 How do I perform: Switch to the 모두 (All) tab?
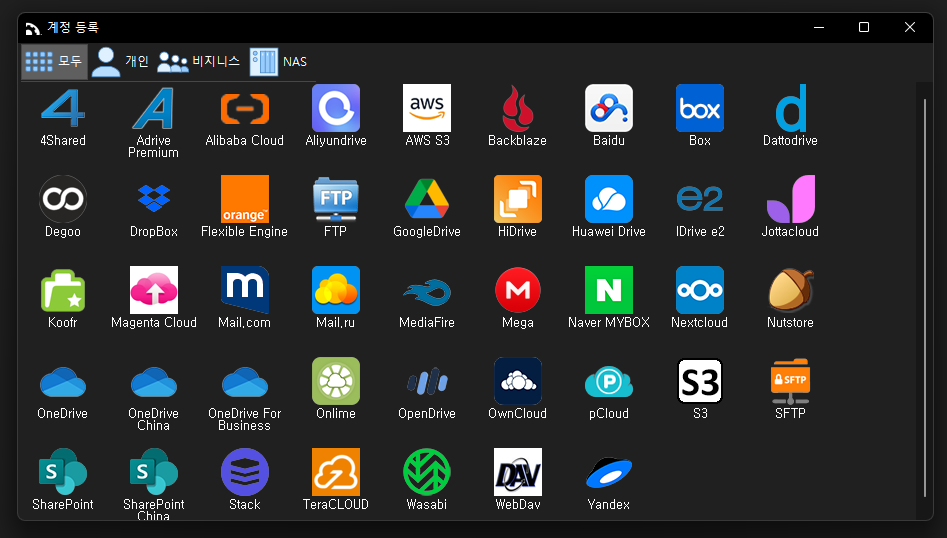point(54,62)
